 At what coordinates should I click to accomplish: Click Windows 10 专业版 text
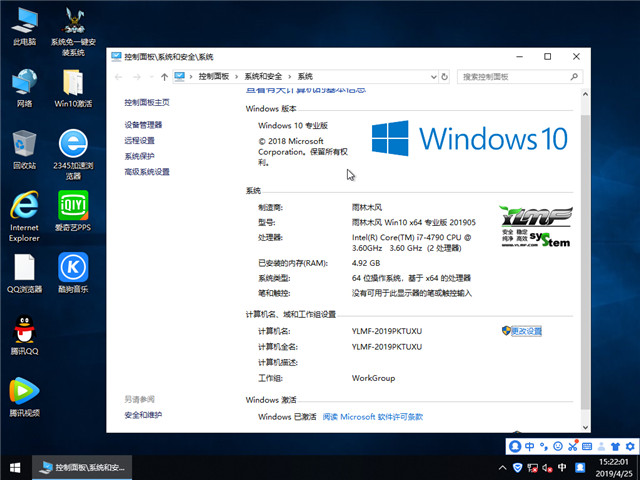[293, 125]
